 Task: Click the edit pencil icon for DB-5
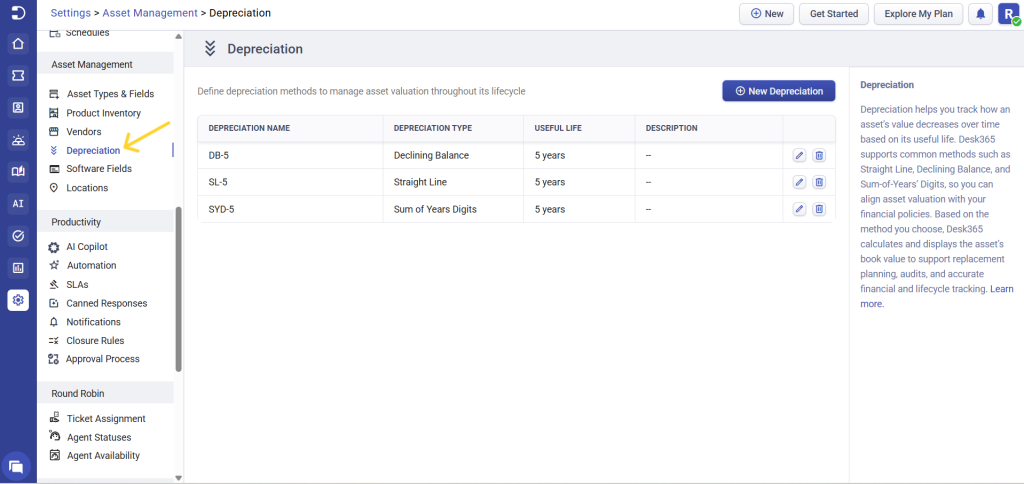[x=799, y=155]
